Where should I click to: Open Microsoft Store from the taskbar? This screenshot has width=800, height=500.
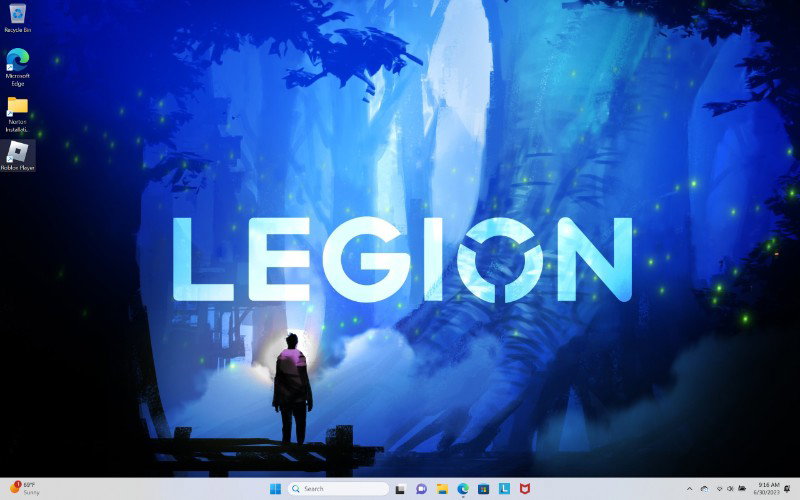coord(484,489)
